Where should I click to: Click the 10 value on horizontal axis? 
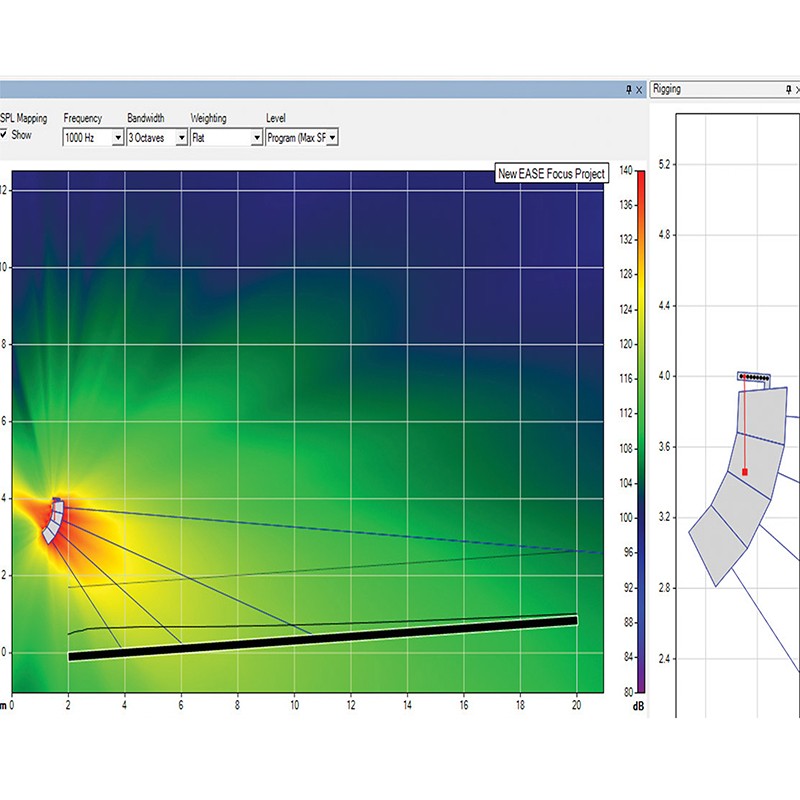[x=294, y=705]
